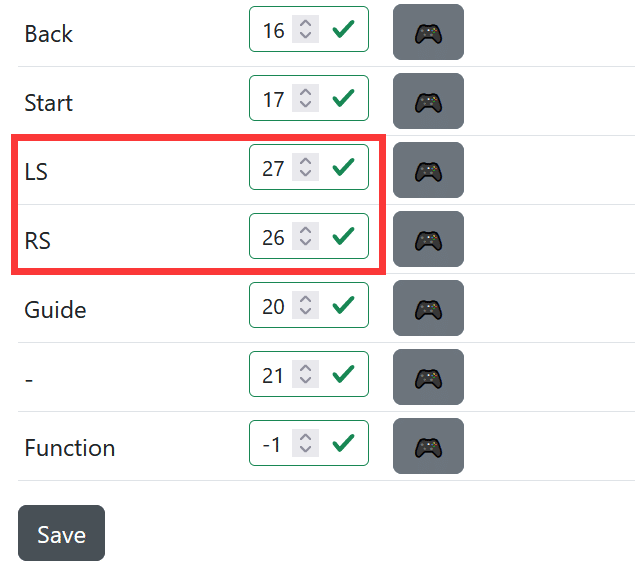Click the gamepad icon for Back
This screenshot has width=635, height=569.
pos(428,32)
